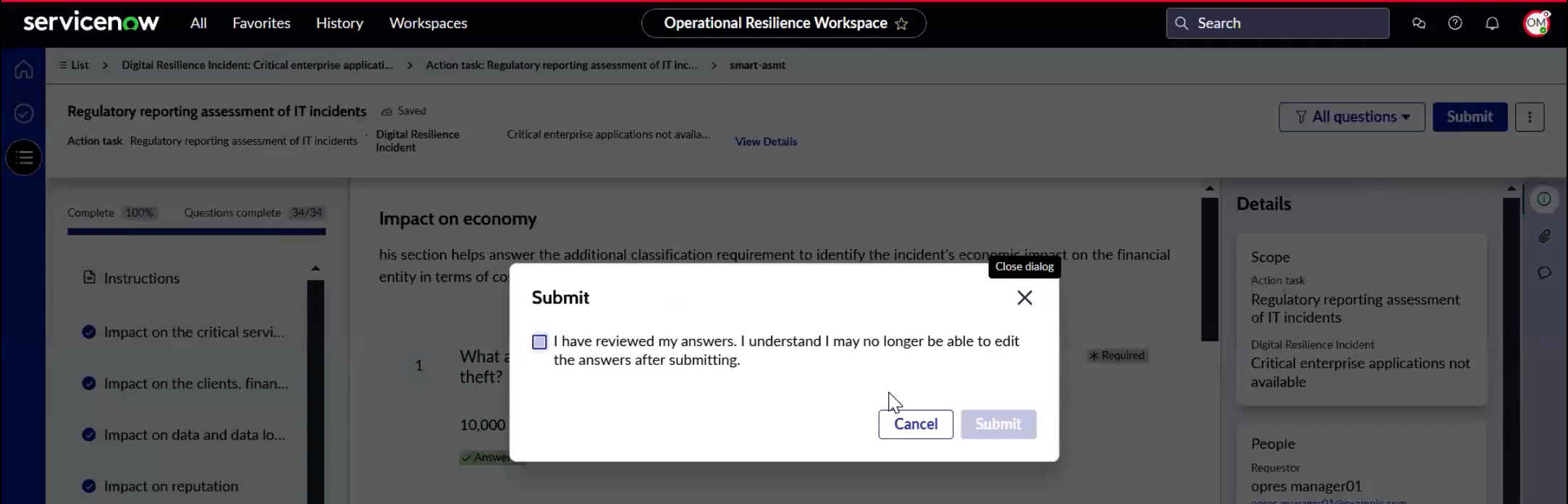The width and height of the screenshot is (1568, 504).
Task: Open the Favorites menu
Action: pos(261,23)
